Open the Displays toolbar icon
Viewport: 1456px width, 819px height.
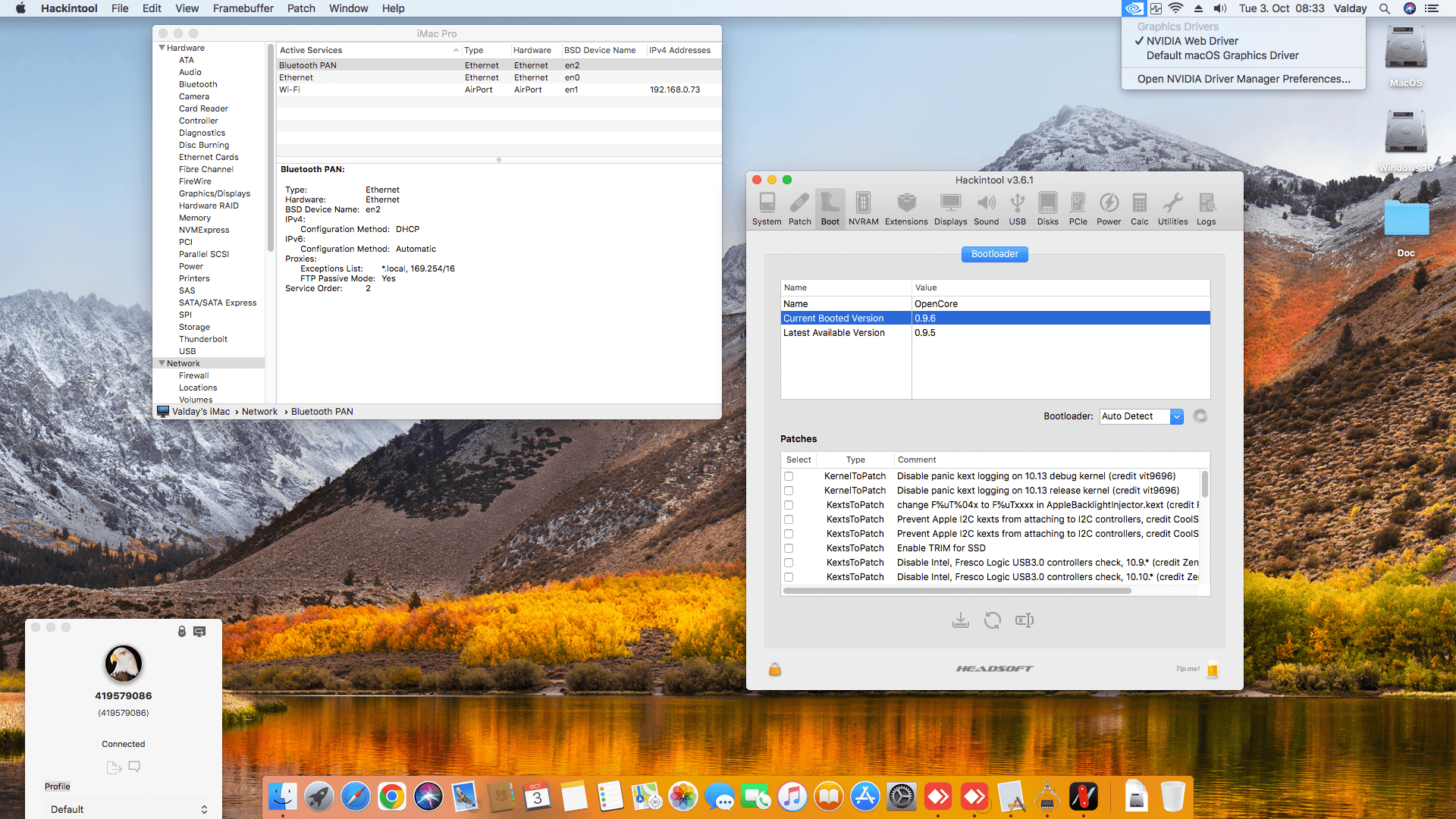(950, 209)
